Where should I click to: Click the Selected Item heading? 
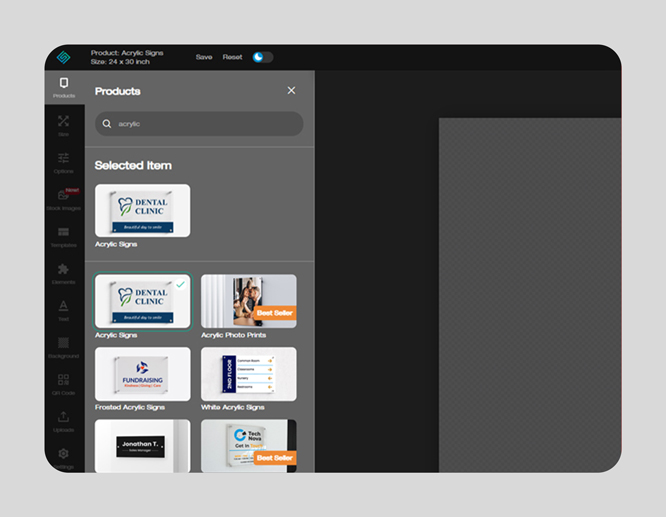coord(133,165)
